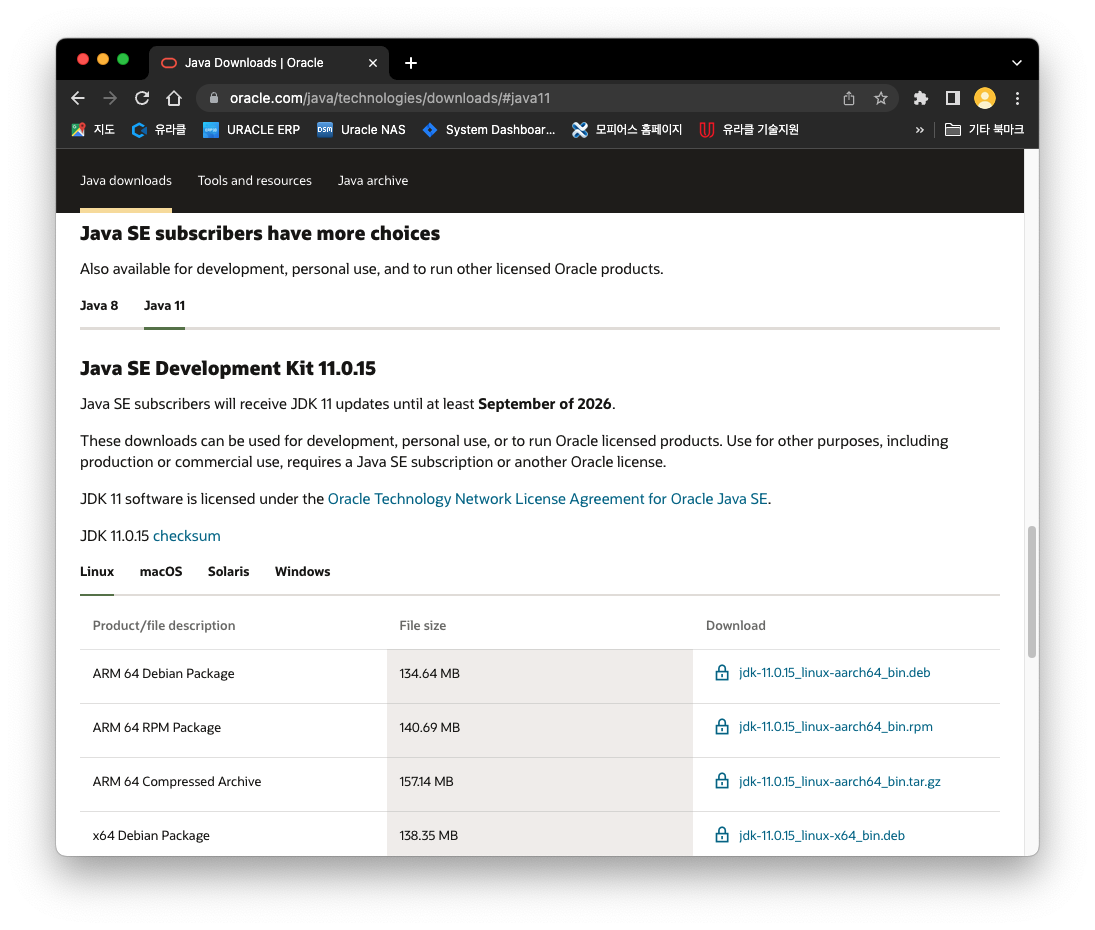Screen dimensions: 1095x930
Task: Open Chrome three-dot menu
Action: click(x=1017, y=98)
